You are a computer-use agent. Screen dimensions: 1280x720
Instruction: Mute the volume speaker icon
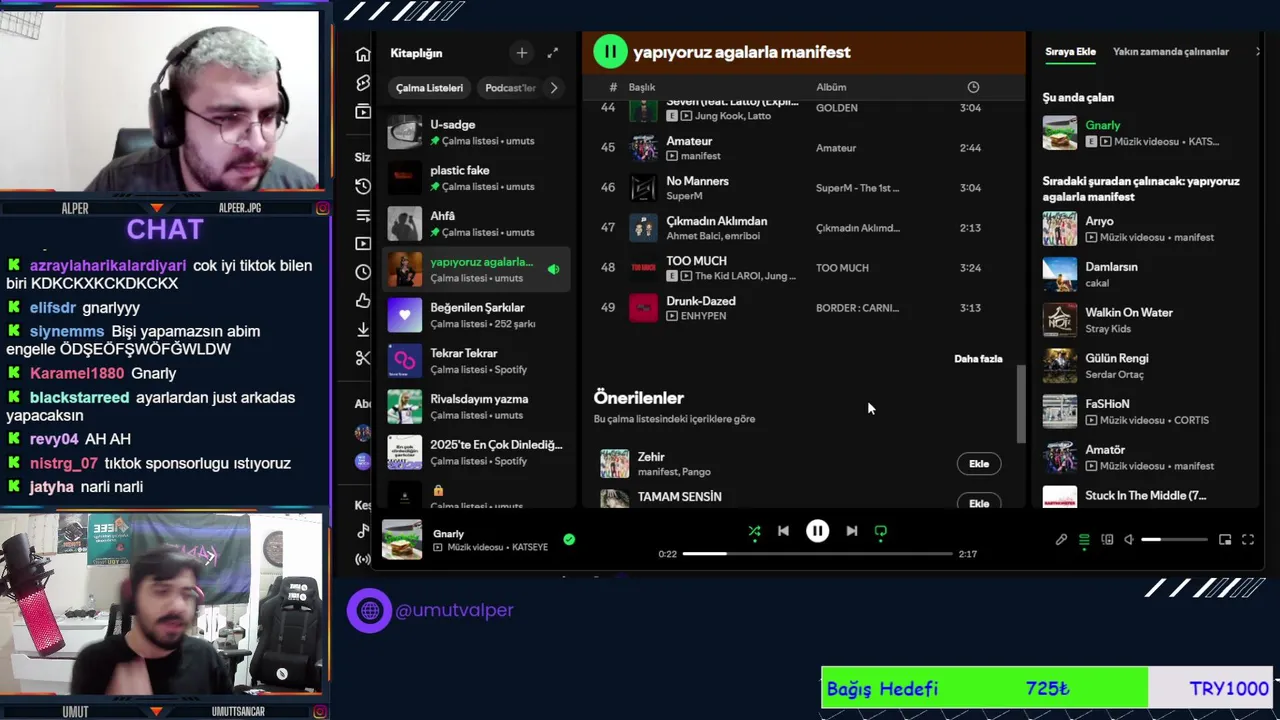click(x=1129, y=540)
